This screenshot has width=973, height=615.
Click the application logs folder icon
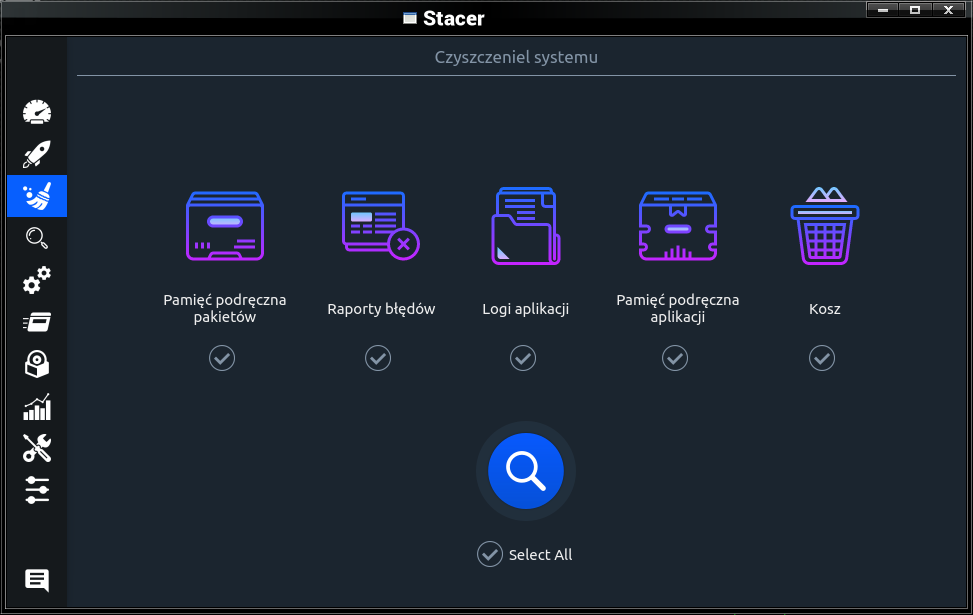(526, 226)
